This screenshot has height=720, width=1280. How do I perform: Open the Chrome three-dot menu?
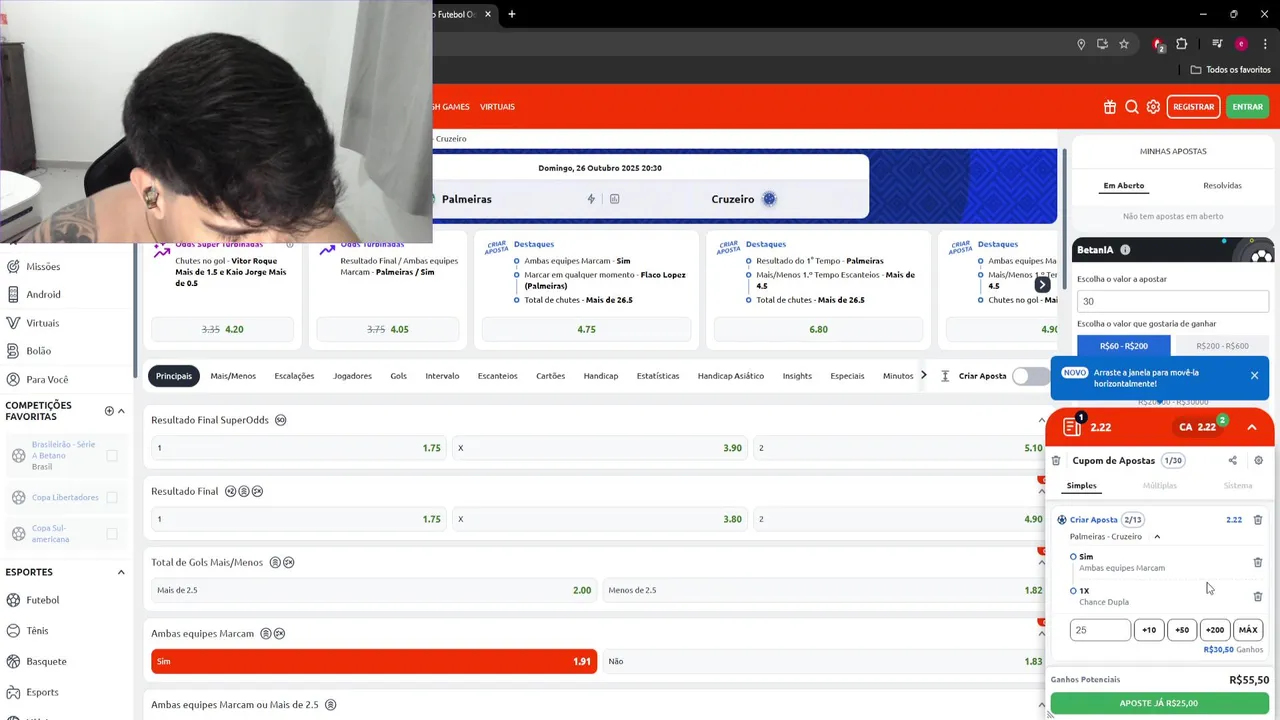pyautogui.click(x=1263, y=44)
